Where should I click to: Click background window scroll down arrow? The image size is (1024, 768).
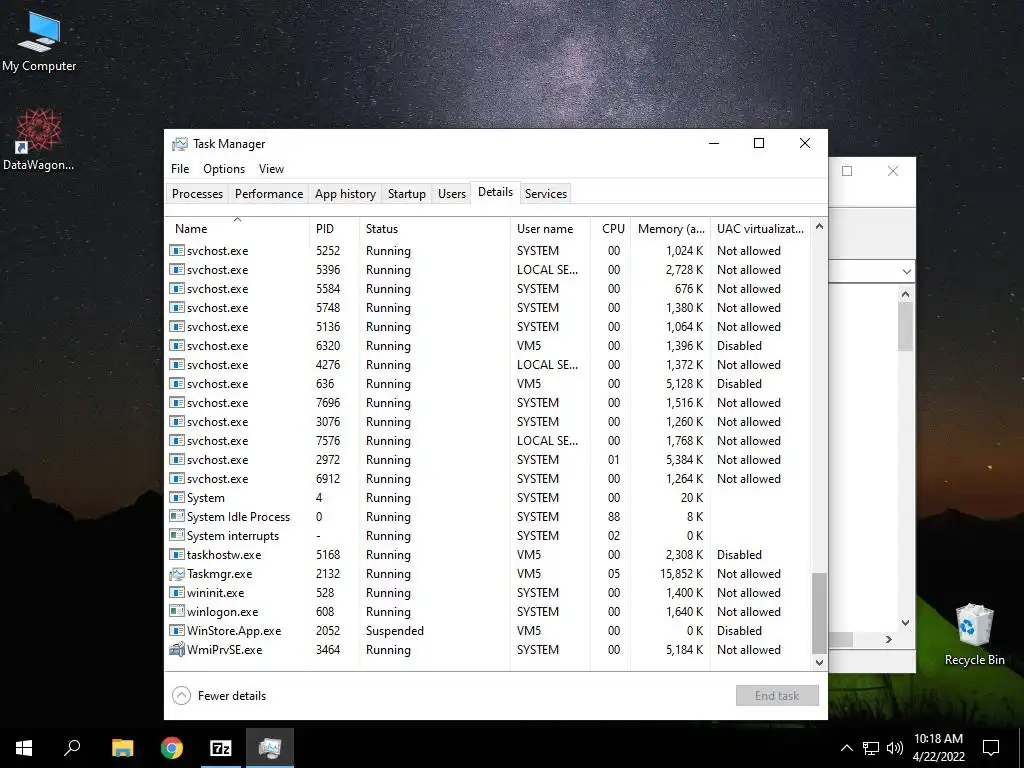coord(905,622)
